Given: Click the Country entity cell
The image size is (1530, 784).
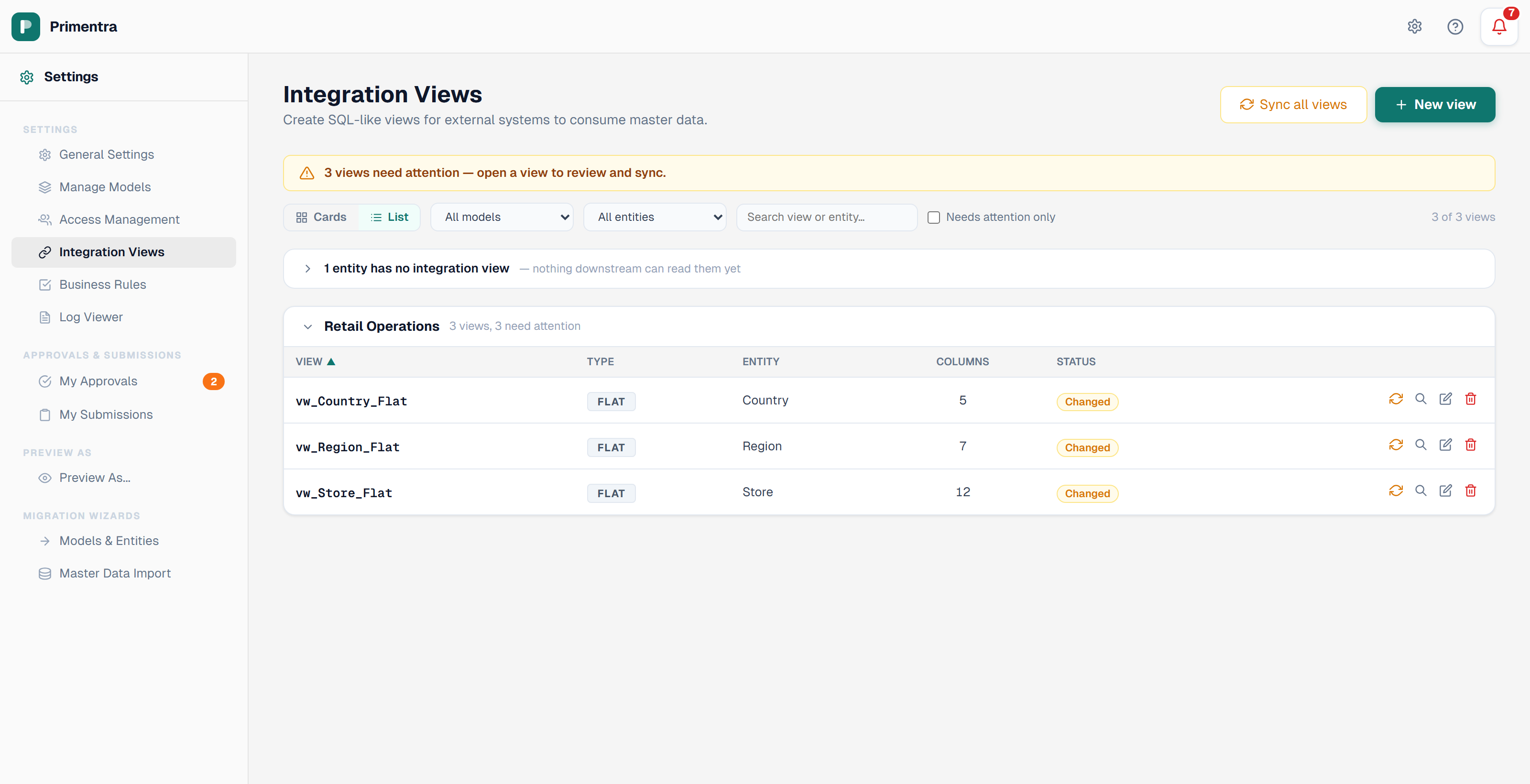Looking at the screenshot, I should tap(765, 400).
